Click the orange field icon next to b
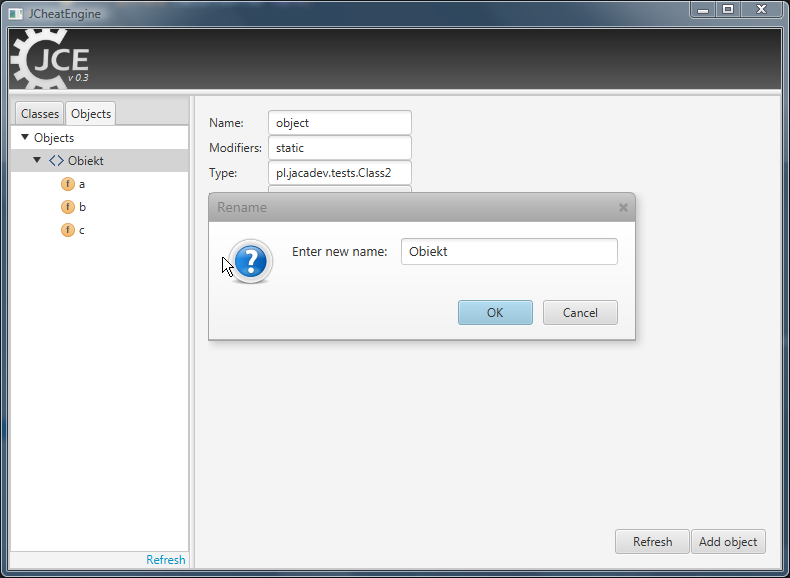The image size is (790, 578). click(x=68, y=207)
